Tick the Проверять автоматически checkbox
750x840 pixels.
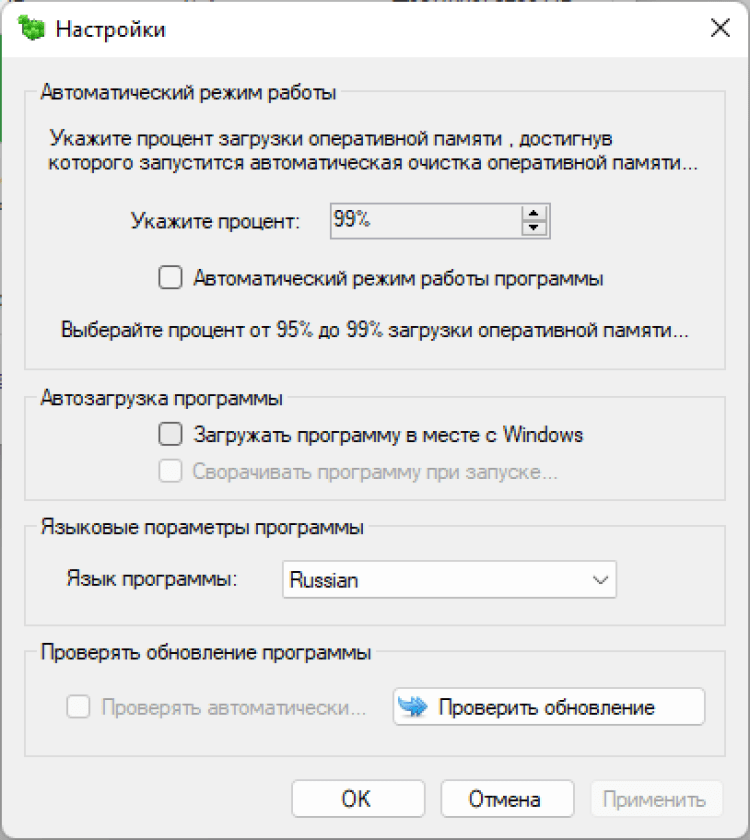click(x=78, y=708)
